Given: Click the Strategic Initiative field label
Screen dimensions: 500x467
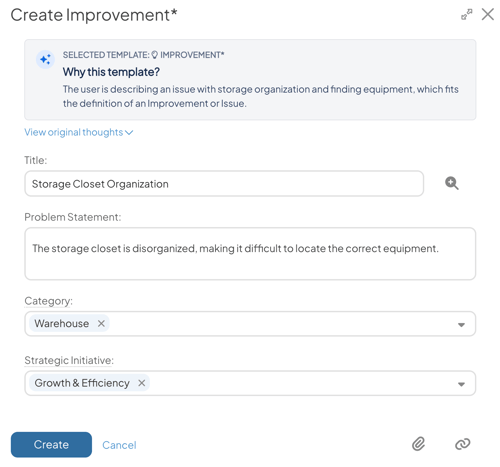Looking at the screenshot, I should 69,360.
